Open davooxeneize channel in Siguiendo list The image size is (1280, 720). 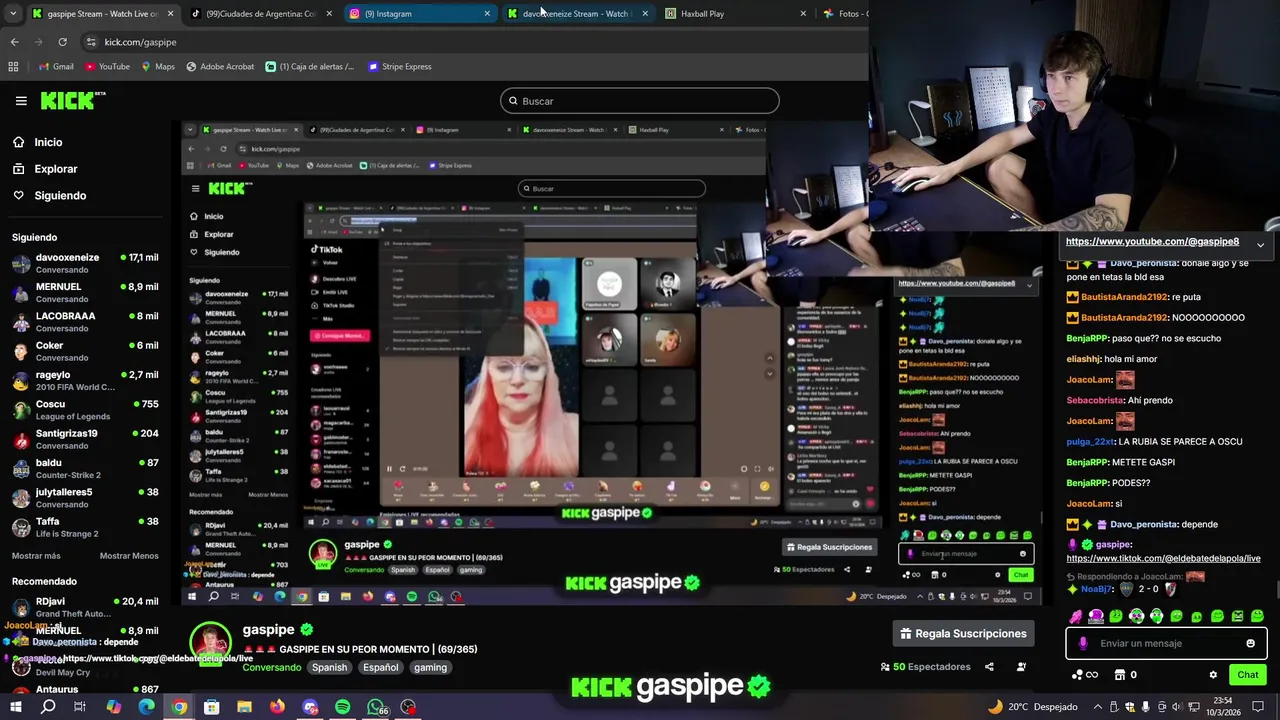[84, 264]
